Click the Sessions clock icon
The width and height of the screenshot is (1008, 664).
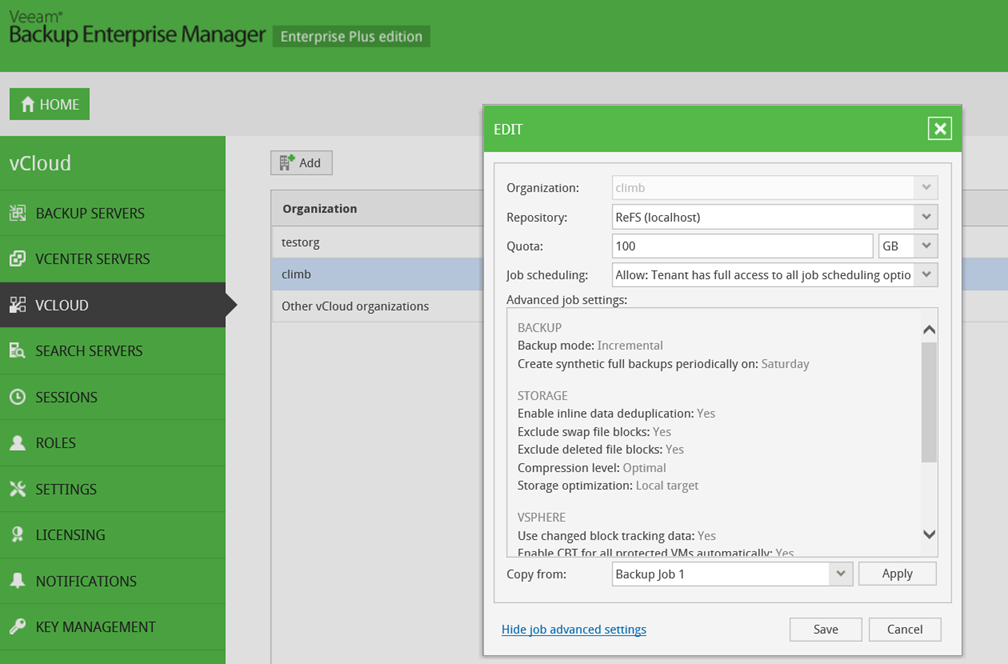[x=17, y=397]
